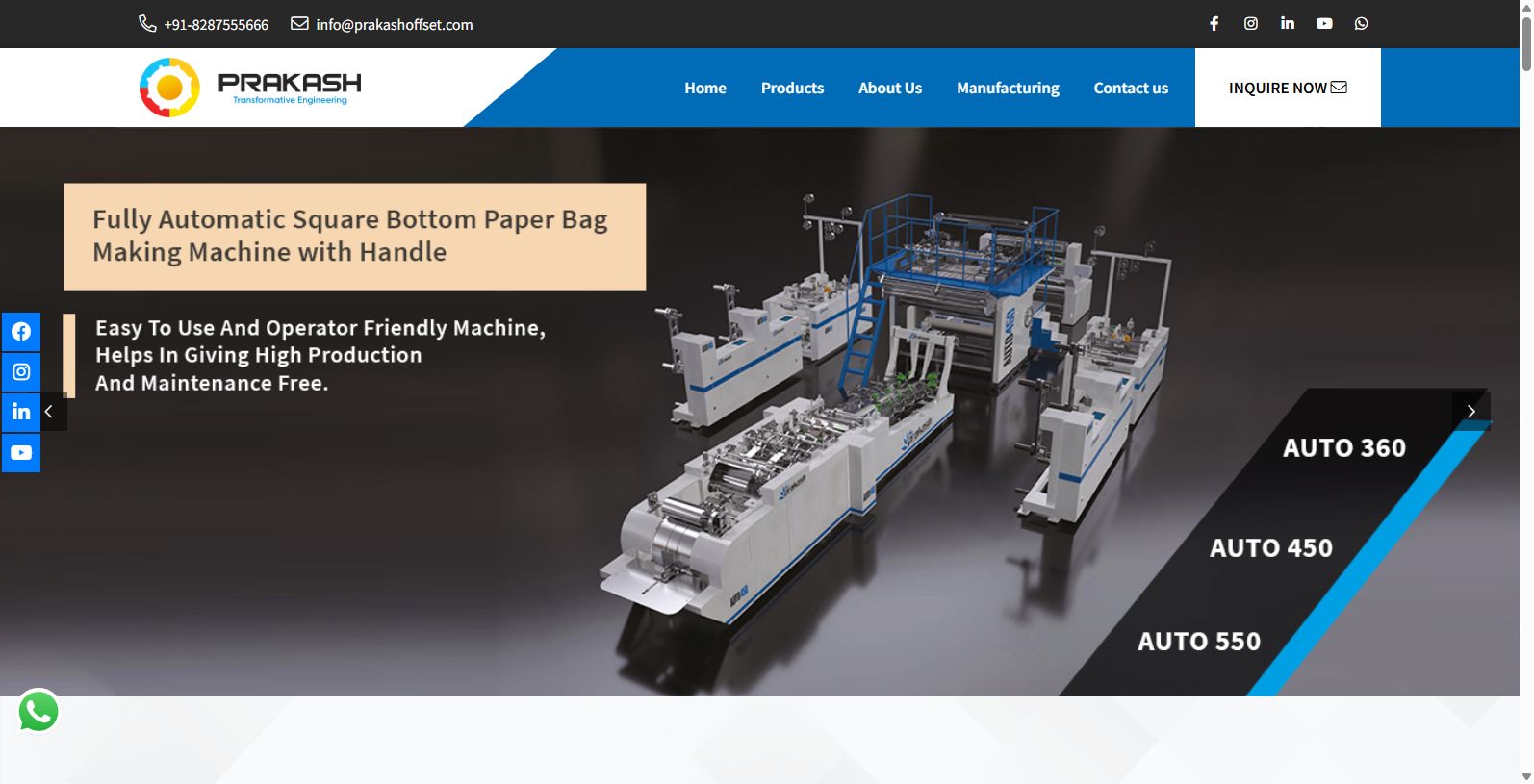1534x784 pixels.
Task: Open LinkedIn icon in top header bar
Action: click(1288, 23)
